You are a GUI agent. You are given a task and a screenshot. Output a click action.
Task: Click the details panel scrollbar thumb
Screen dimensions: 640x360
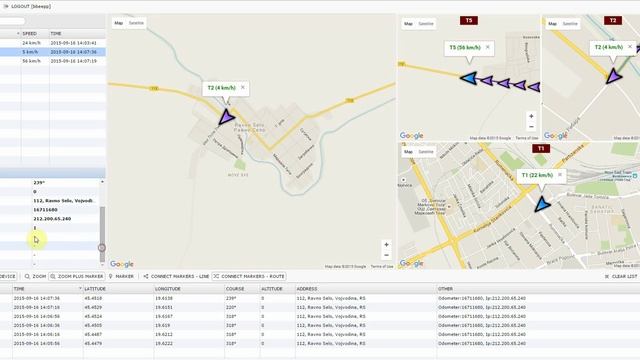102,233
